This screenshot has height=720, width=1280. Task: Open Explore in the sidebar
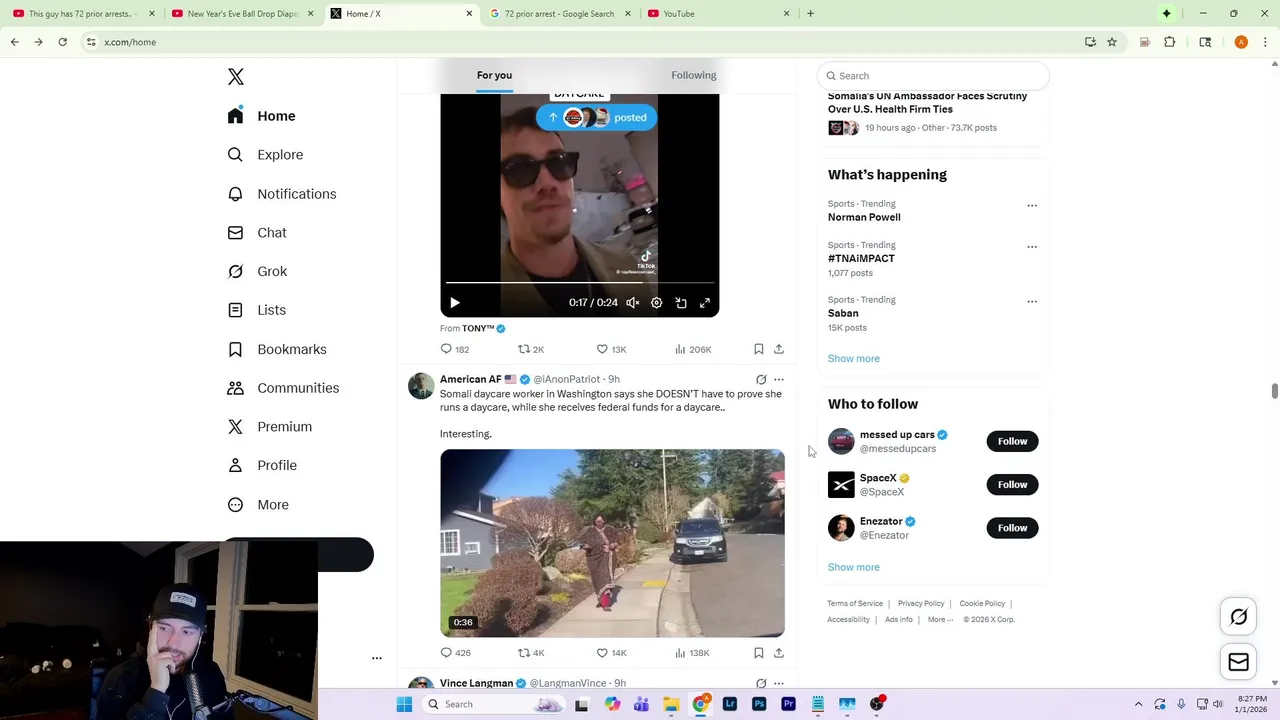[x=265, y=155]
